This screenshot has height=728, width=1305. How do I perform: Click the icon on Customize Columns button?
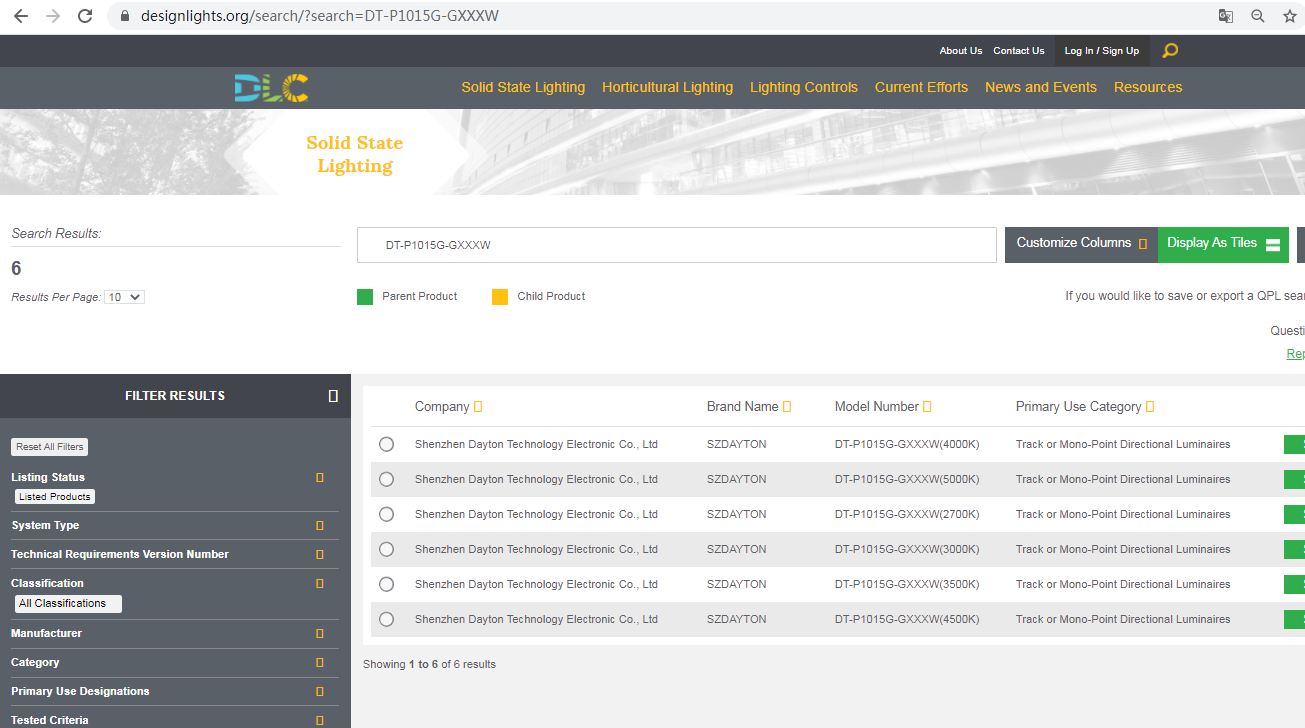pyautogui.click(x=1143, y=244)
